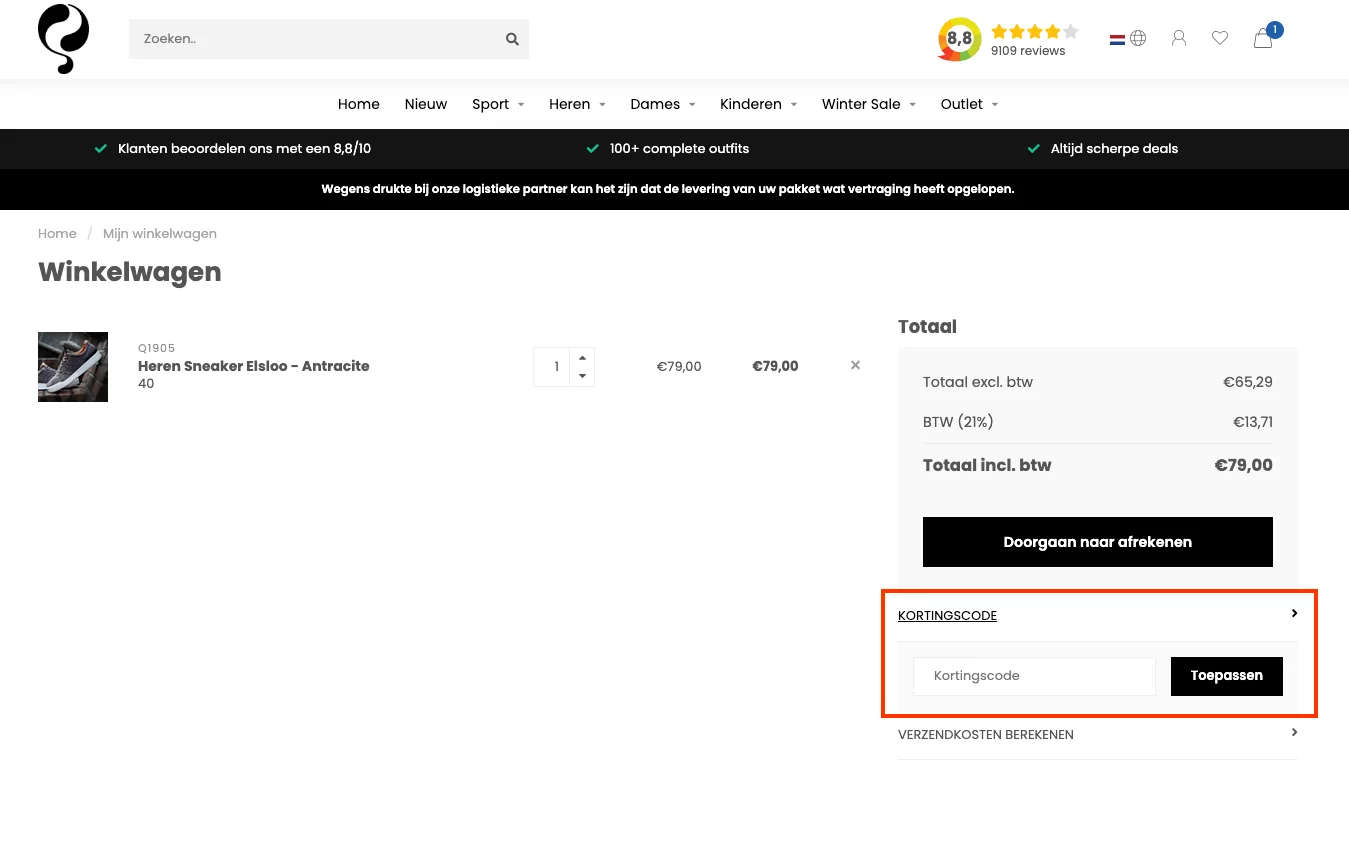
Task: Click the Dutch flag language icon
Action: [x=1117, y=38]
